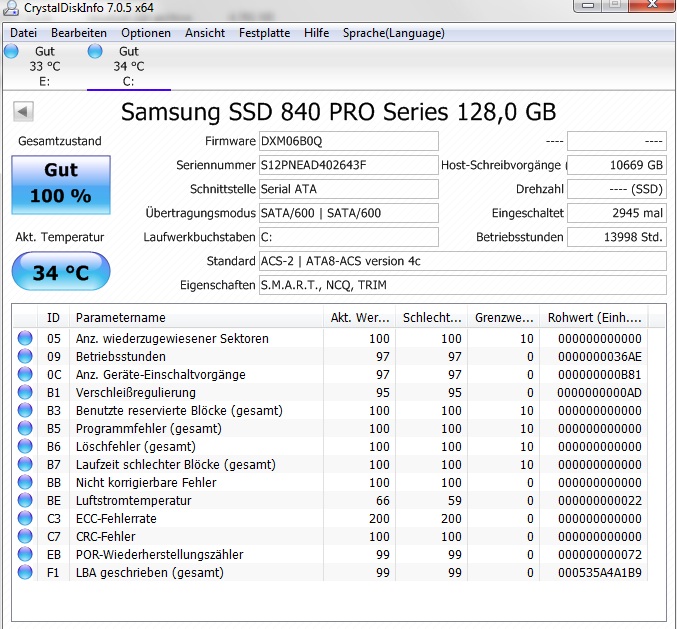Click the Parametername column header
The width and height of the screenshot is (677, 629).
(196, 318)
